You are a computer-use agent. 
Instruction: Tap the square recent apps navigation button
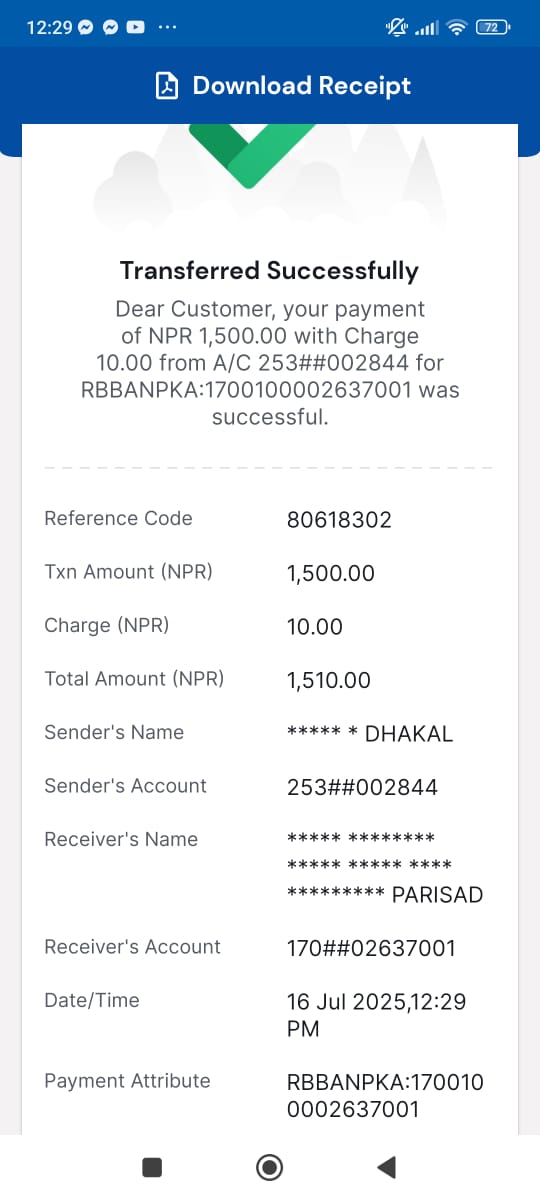tap(152, 1166)
